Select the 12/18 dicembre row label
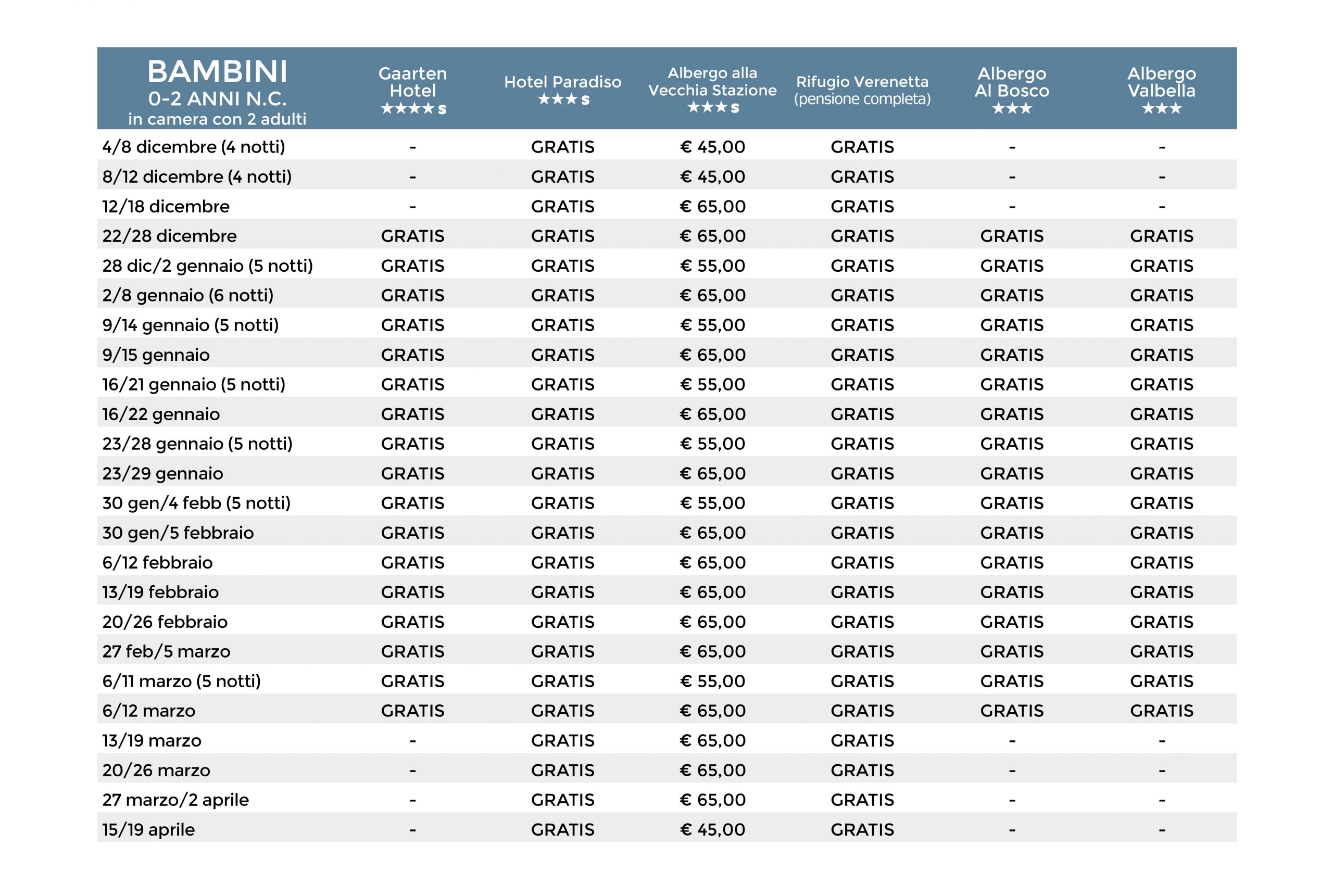 pyautogui.click(x=166, y=206)
